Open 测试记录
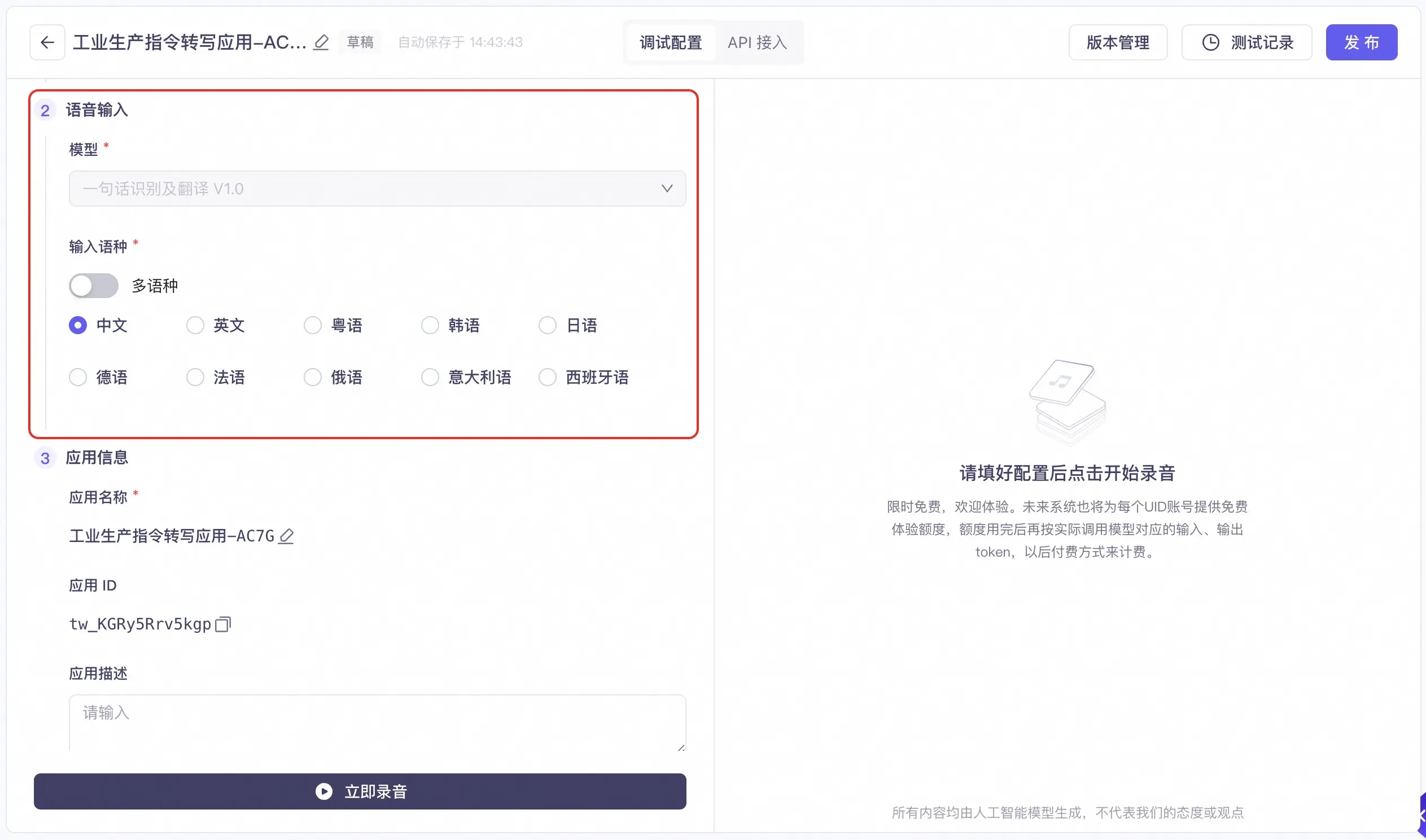The height and width of the screenshot is (840, 1426). 1246,42
